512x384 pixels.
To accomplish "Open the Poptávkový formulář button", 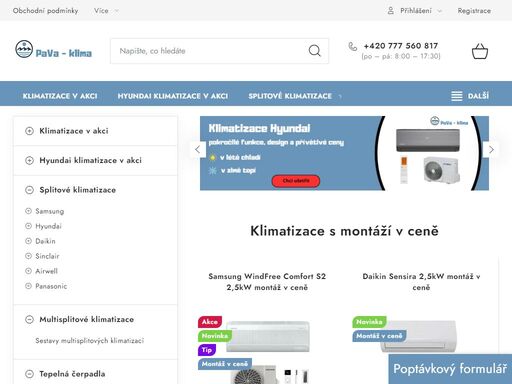I will click(x=450, y=369).
